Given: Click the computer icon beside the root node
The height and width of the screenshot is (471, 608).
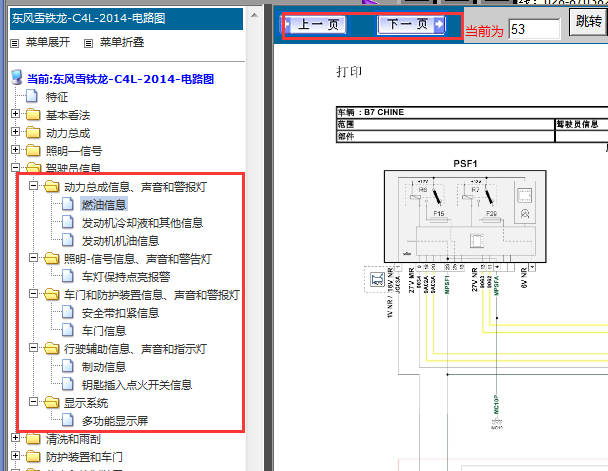Looking at the screenshot, I should (x=17, y=78).
